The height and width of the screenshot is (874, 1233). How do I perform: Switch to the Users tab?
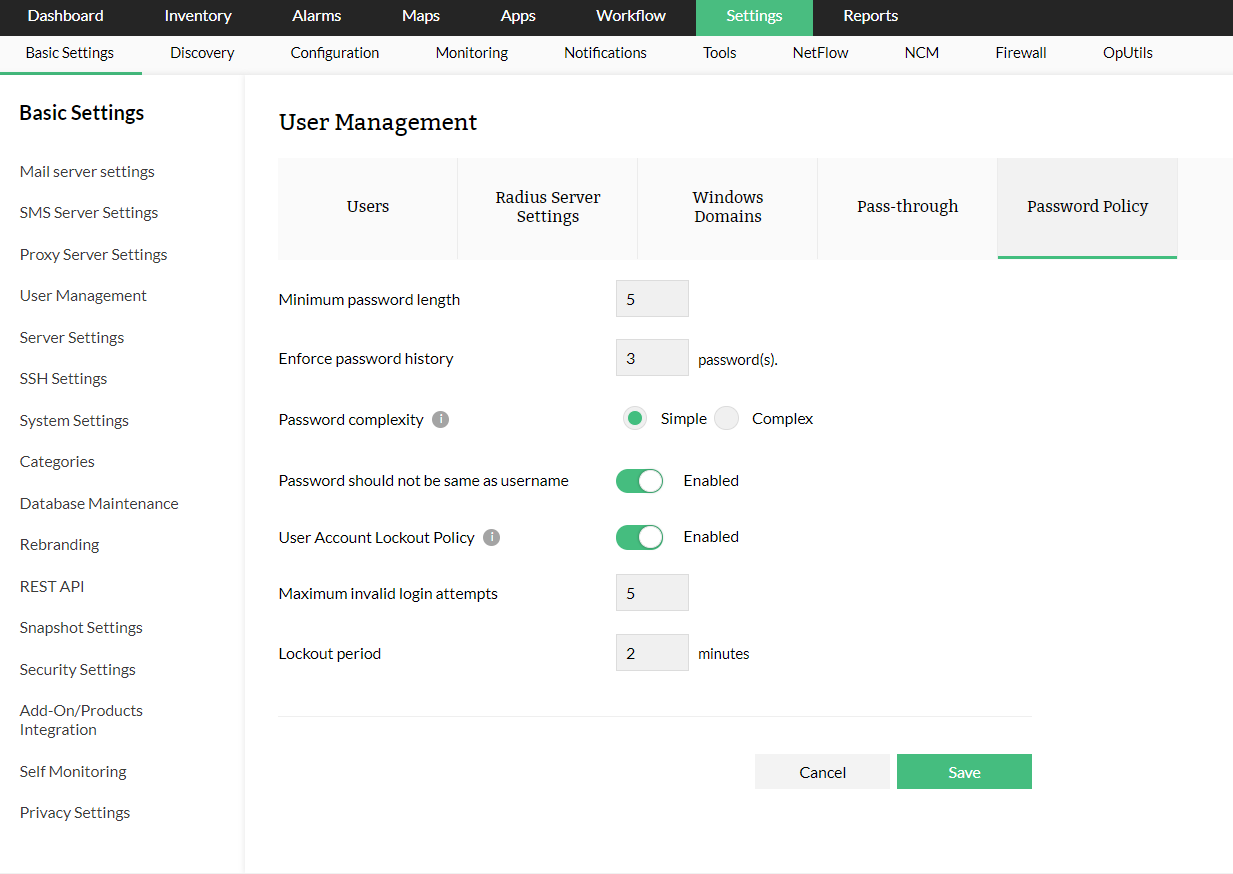(368, 207)
